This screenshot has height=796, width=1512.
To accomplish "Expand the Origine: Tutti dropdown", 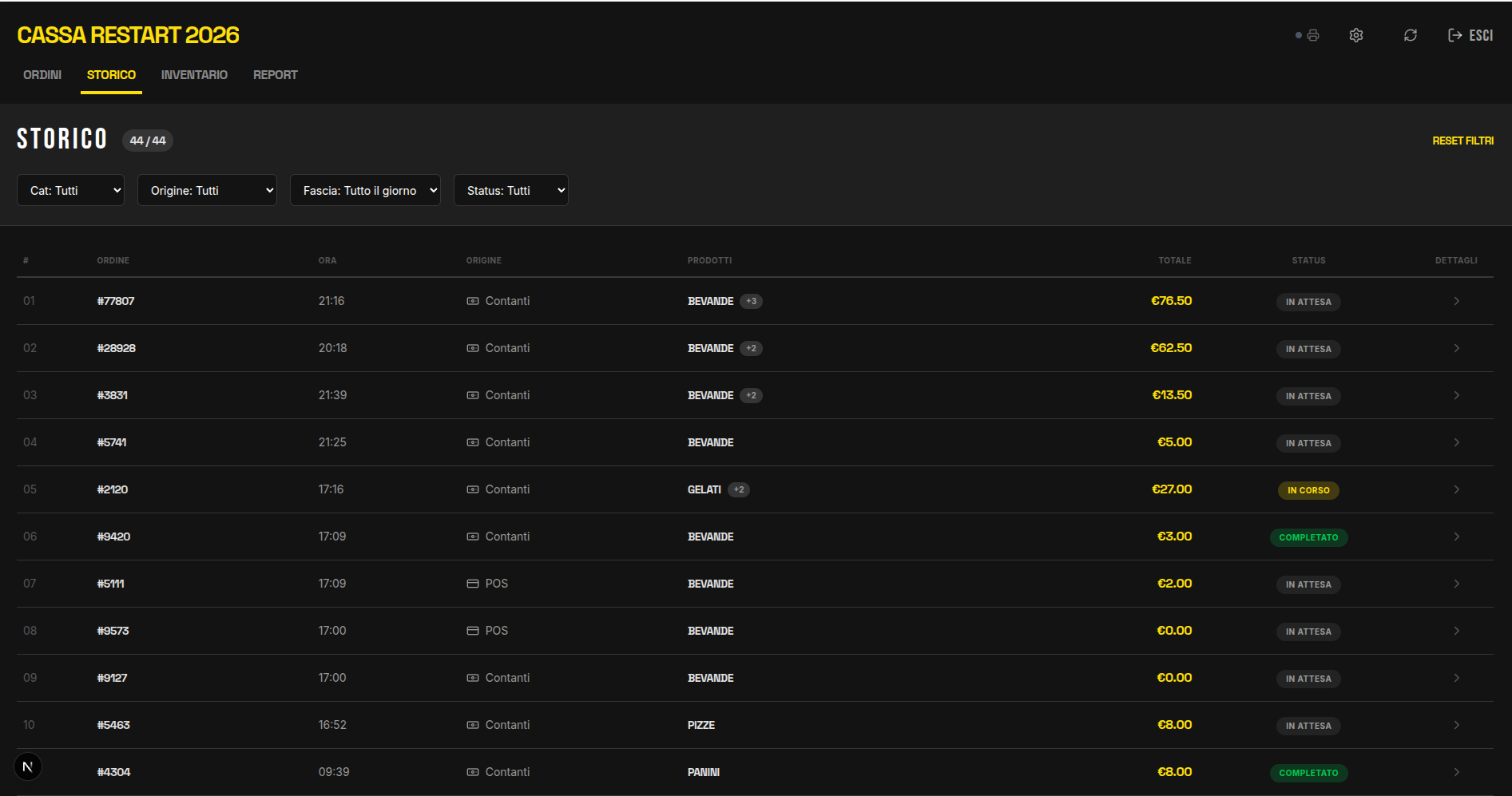I will tap(207, 190).
